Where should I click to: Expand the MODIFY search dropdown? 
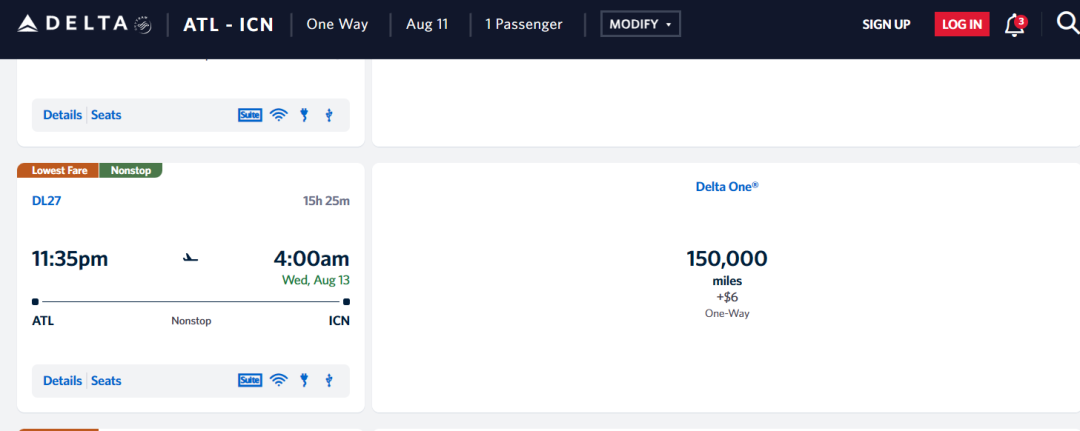[640, 24]
